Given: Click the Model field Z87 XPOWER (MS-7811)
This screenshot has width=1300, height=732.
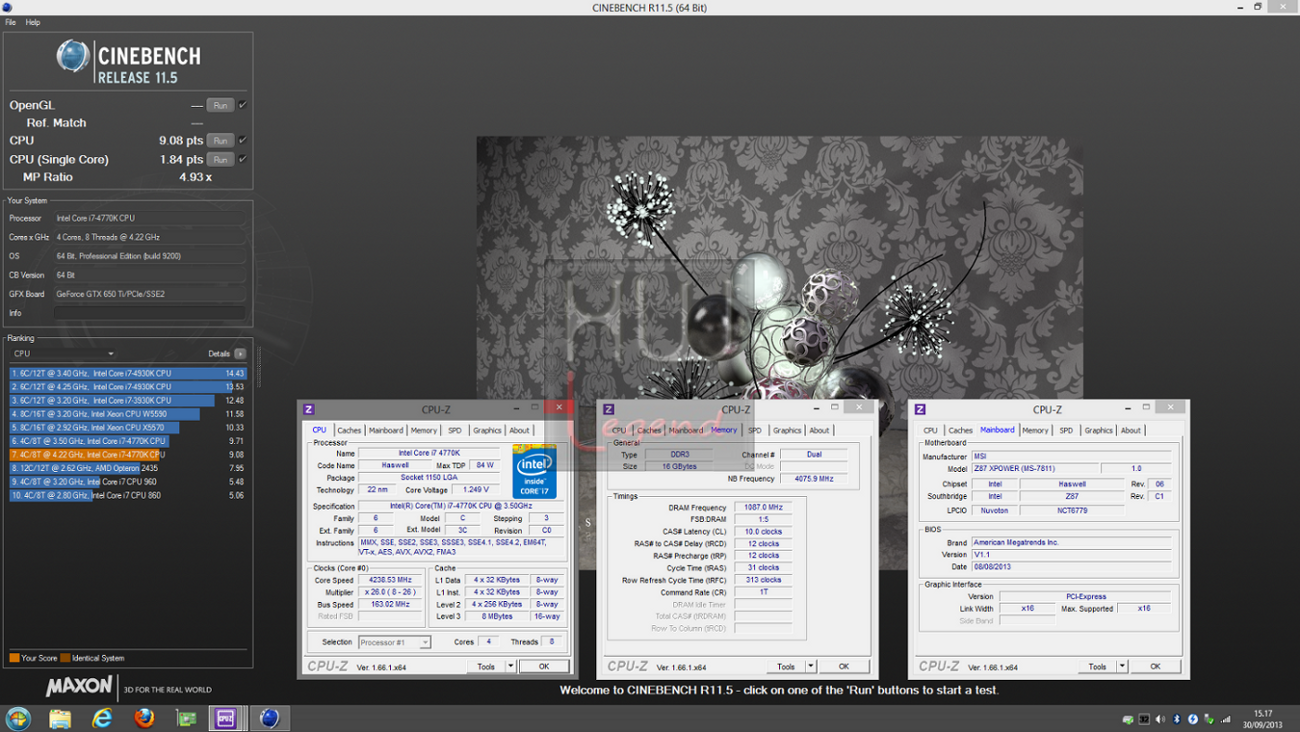Looking at the screenshot, I should coord(1034,468).
